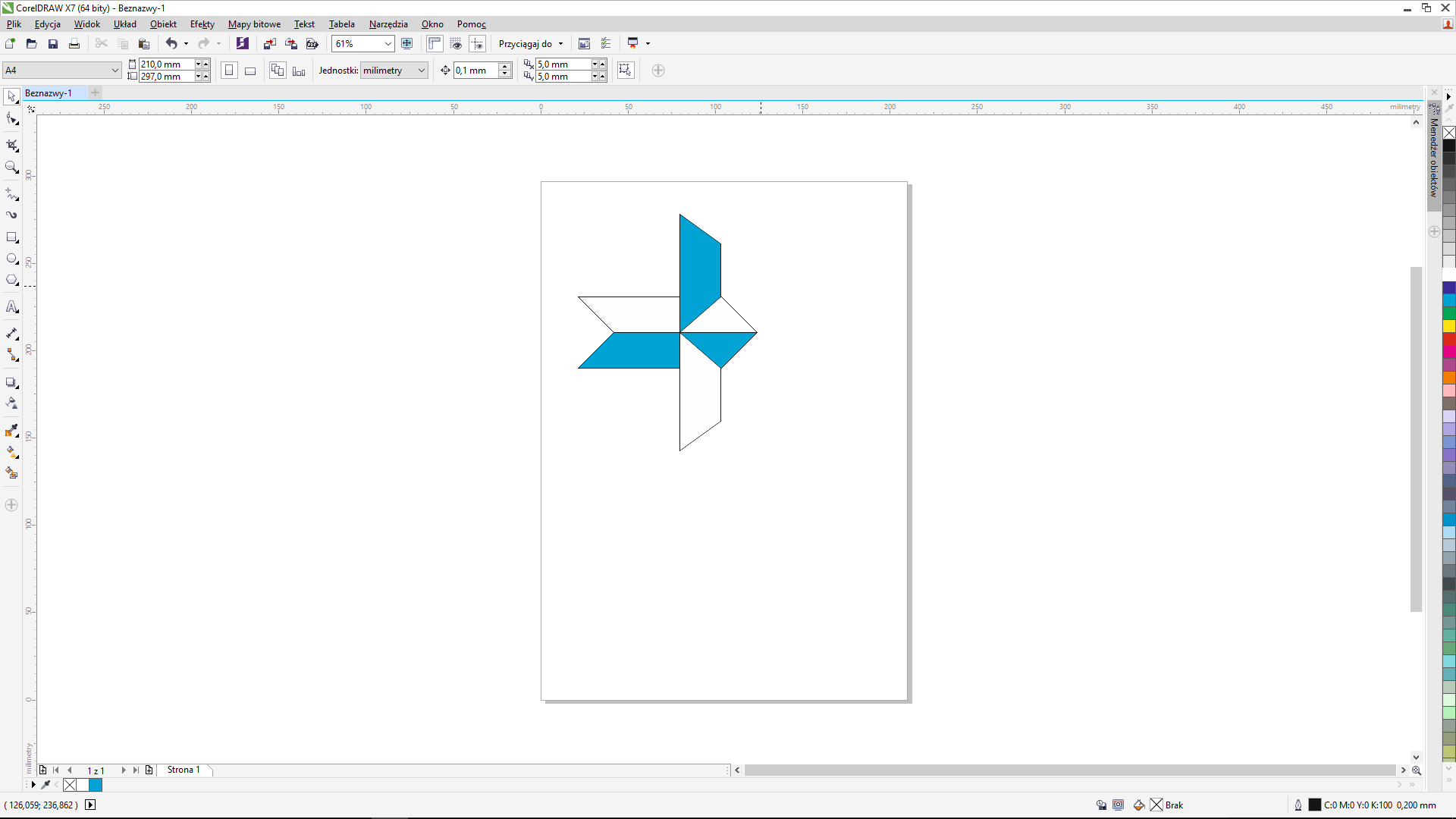Open the zoom level 61% dropdown
This screenshot has height=819, width=1456.
tap(388, 44)
